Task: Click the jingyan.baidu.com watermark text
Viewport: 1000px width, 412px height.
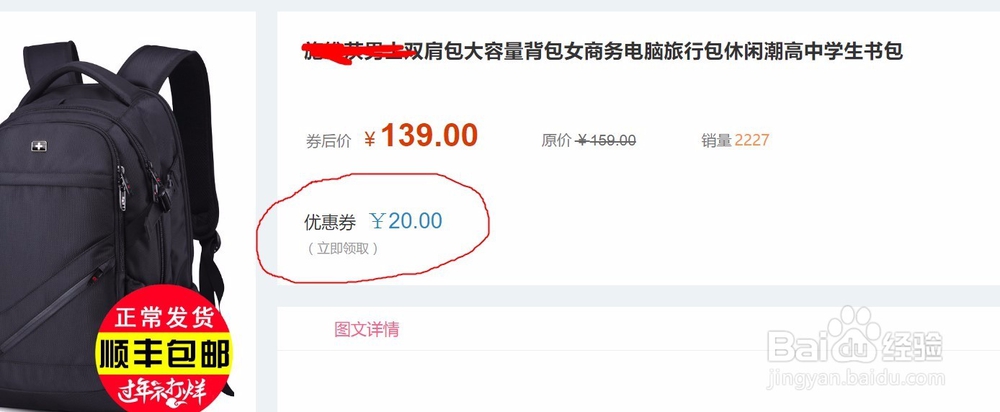Action: [855, 379]
